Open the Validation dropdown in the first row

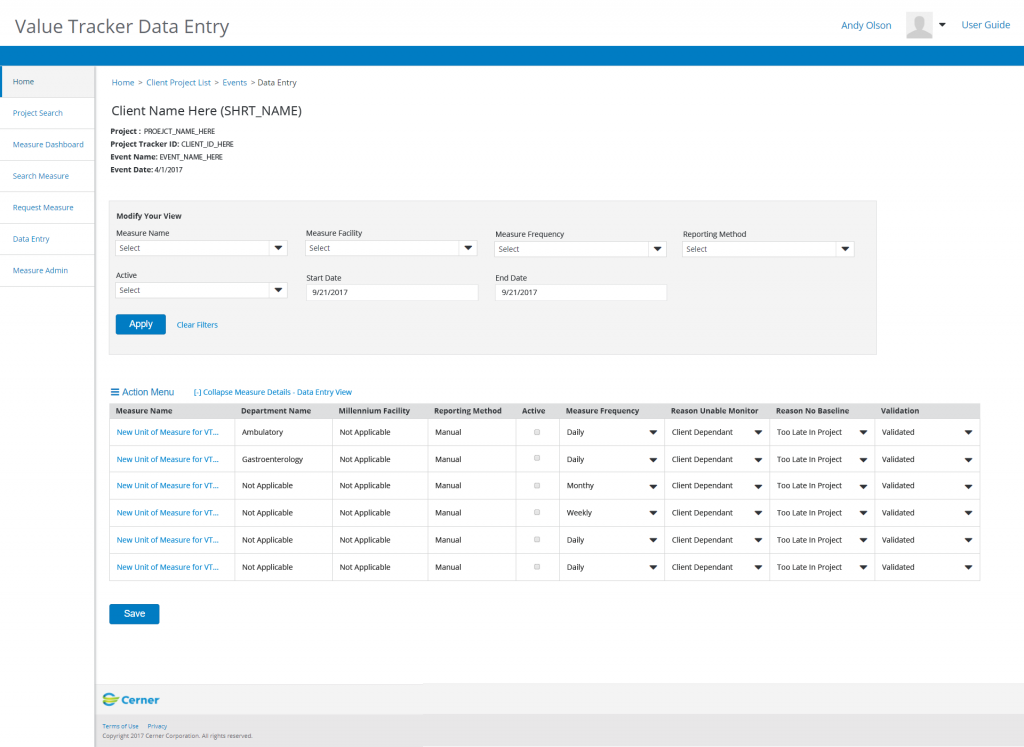pos(967,431)
